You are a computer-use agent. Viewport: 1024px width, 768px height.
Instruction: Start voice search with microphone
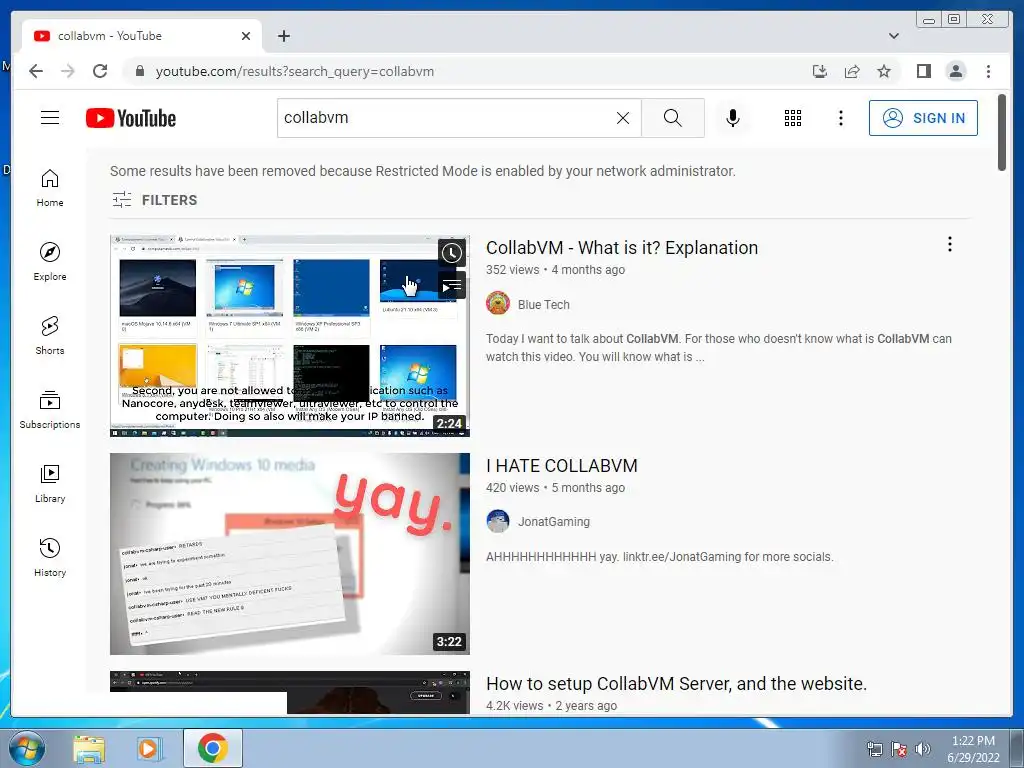pos(733,118)
